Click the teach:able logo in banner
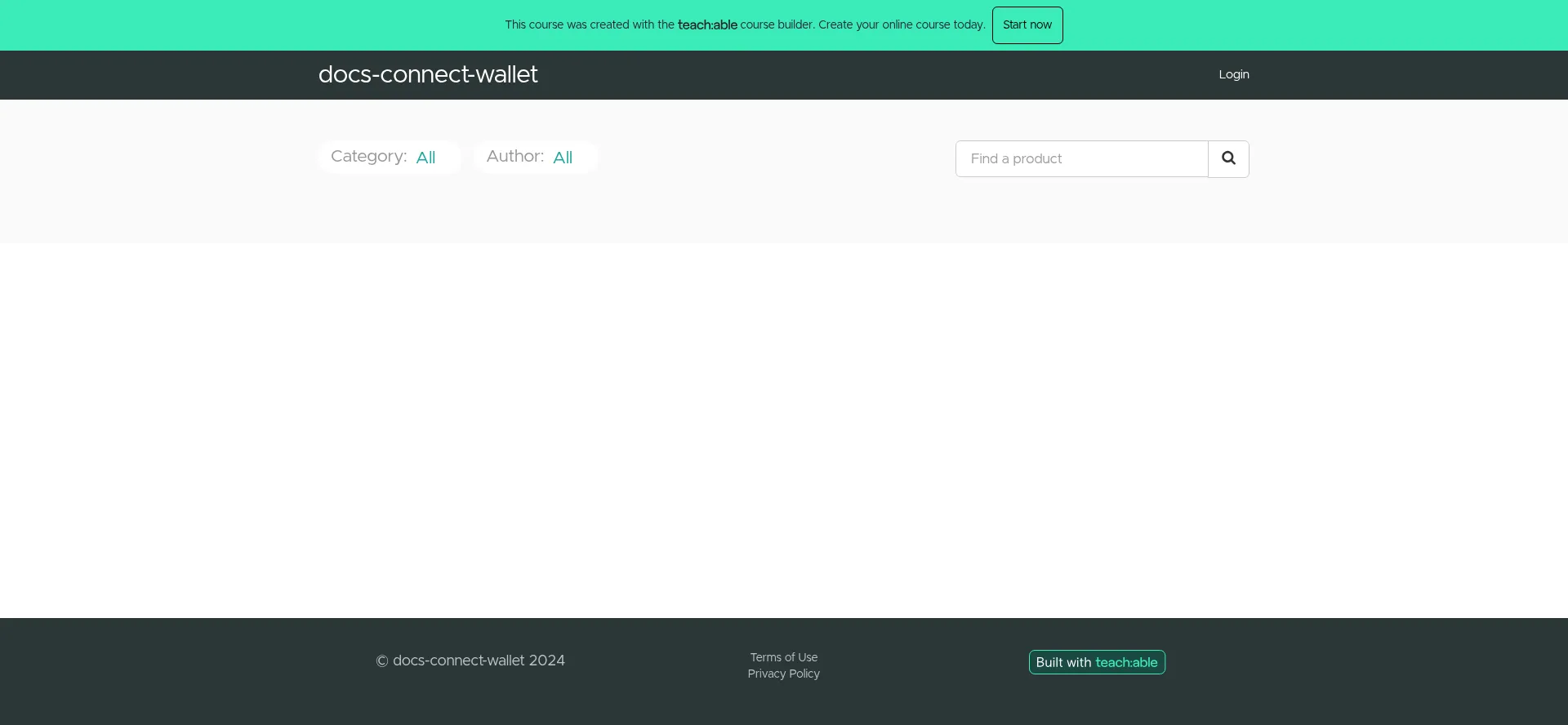1568x725 pixels. [x=707, y=25]
